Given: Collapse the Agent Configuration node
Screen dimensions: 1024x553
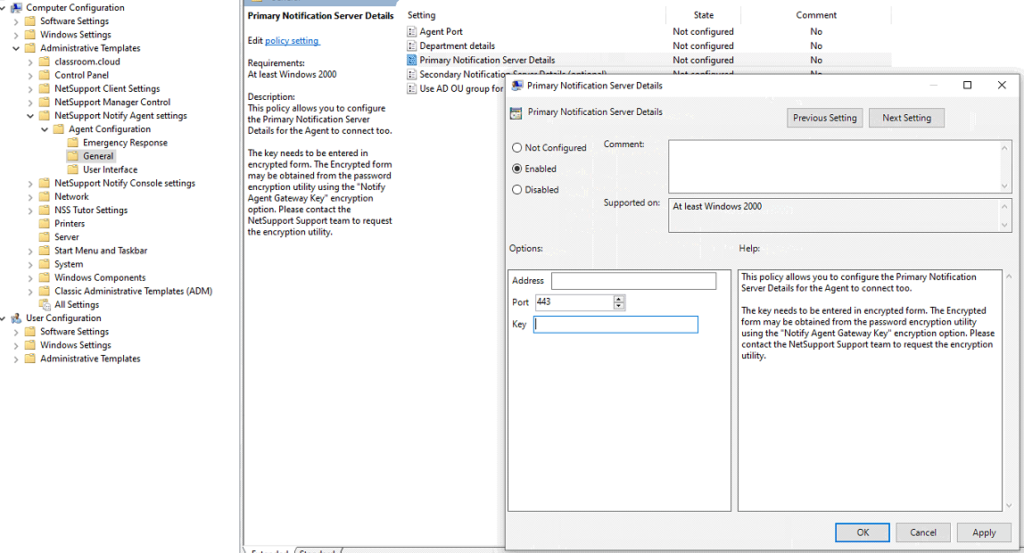Looking at the screenshot, I should pyautogui.click(x=44, y=129).
